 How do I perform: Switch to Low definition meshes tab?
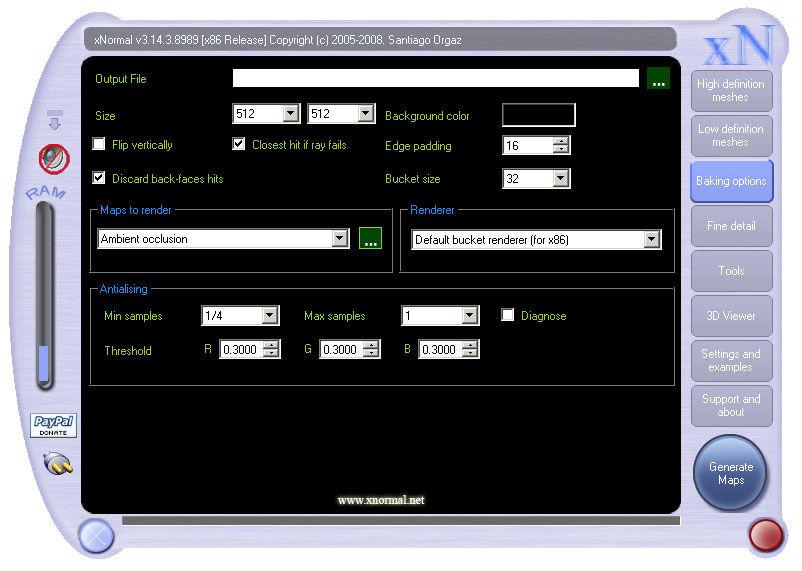coord(731,136)
